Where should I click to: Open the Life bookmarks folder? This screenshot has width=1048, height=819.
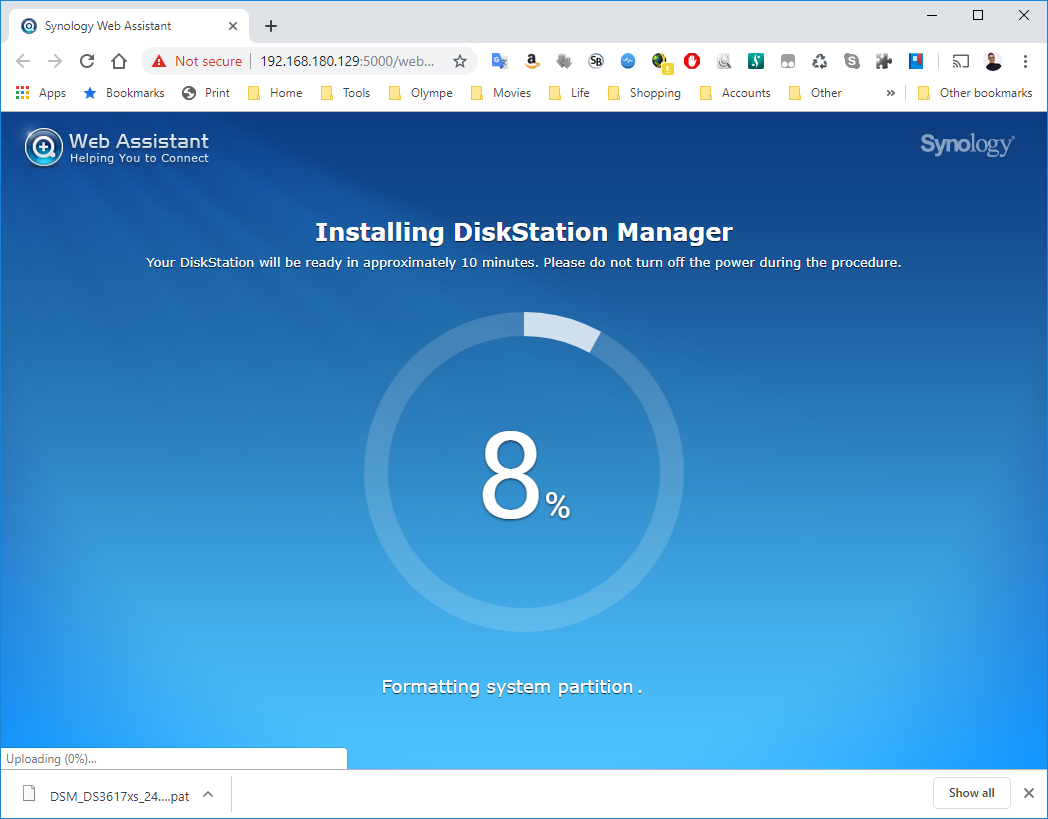[569, 93]
